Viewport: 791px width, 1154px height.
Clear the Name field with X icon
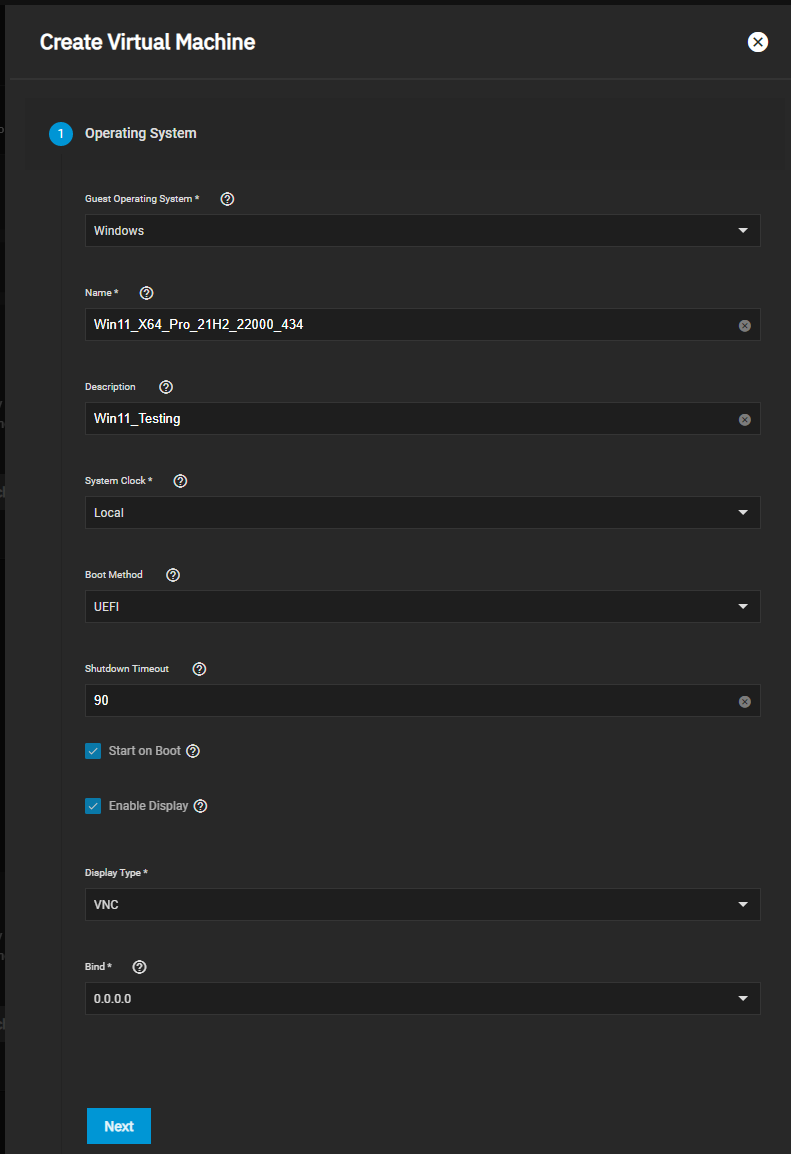click(x=744, y=326)
